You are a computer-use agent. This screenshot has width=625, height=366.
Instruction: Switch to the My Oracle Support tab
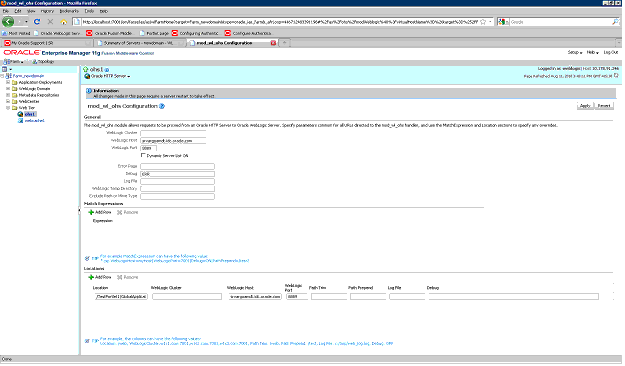[47, 43]
